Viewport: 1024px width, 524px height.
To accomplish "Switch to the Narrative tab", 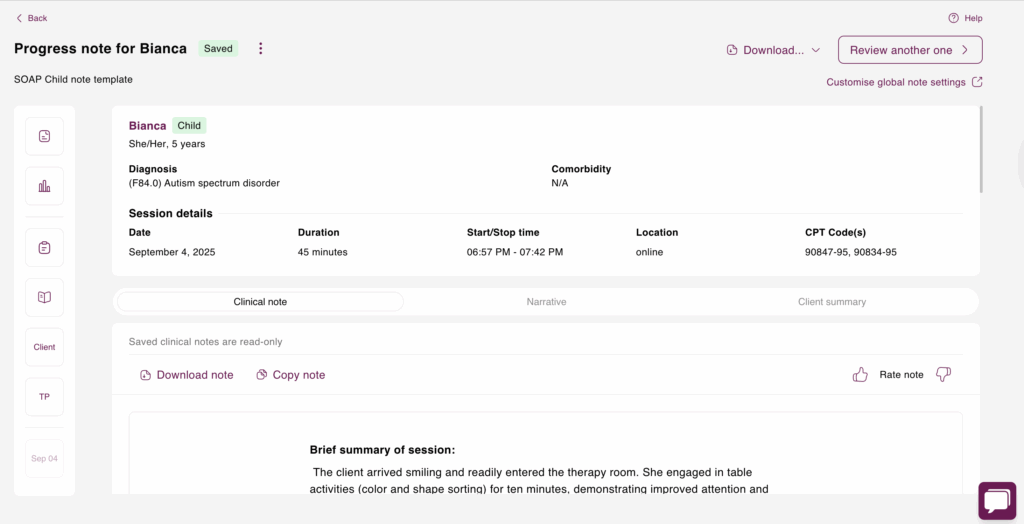I will pyautogui.click(x=546, y=302).
